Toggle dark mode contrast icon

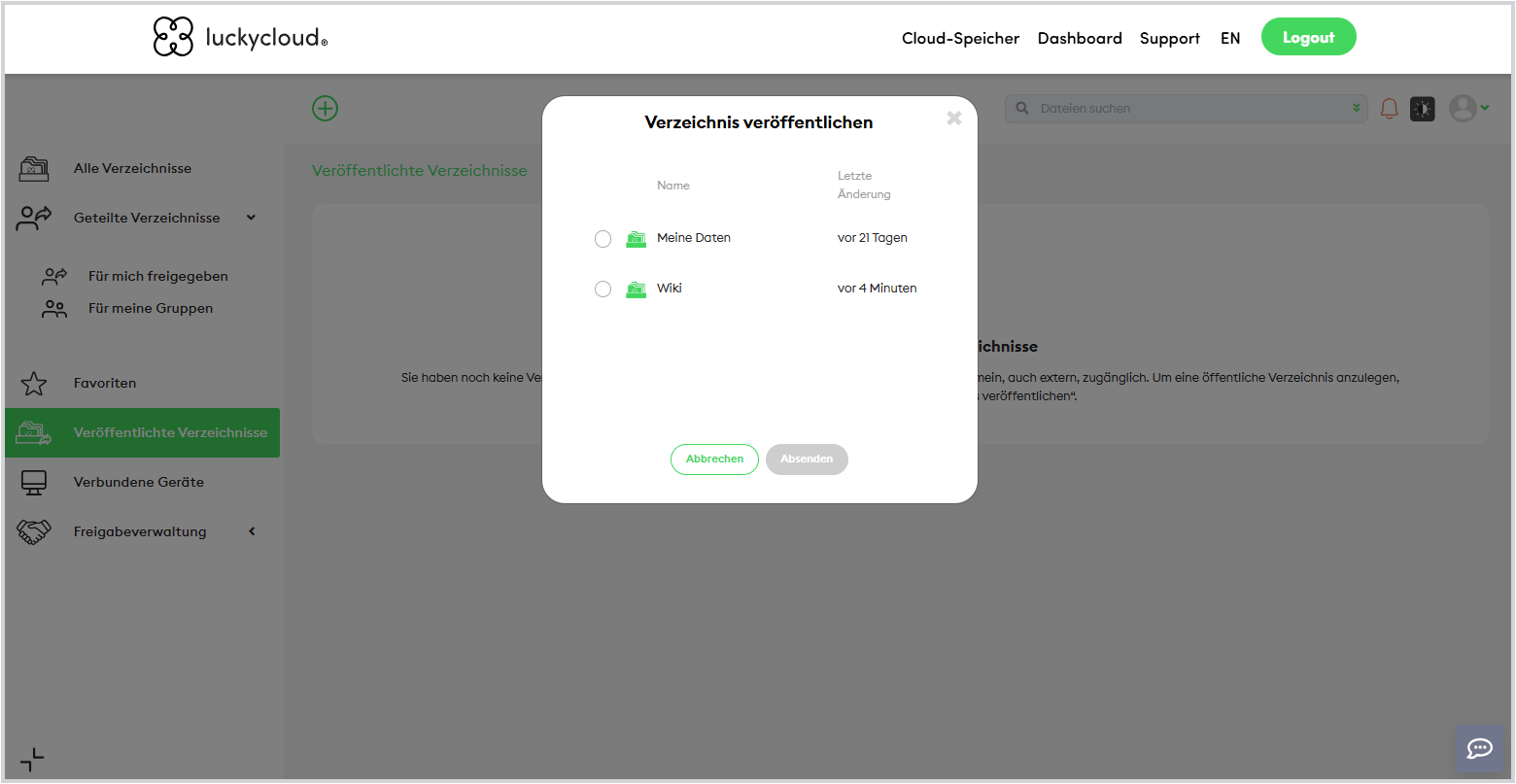[x=1423, y=109]
